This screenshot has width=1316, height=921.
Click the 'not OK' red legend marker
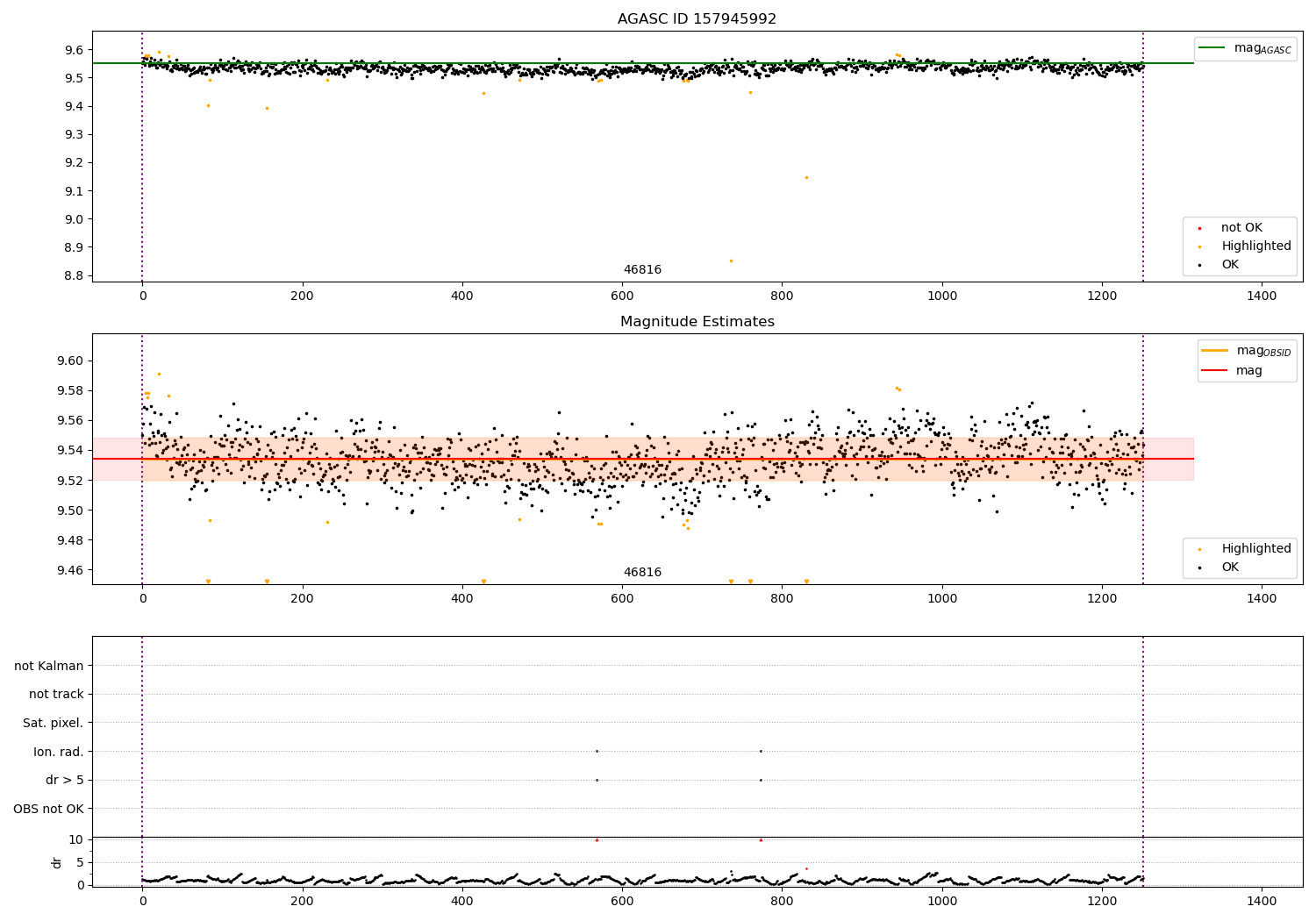[1199, 228]
